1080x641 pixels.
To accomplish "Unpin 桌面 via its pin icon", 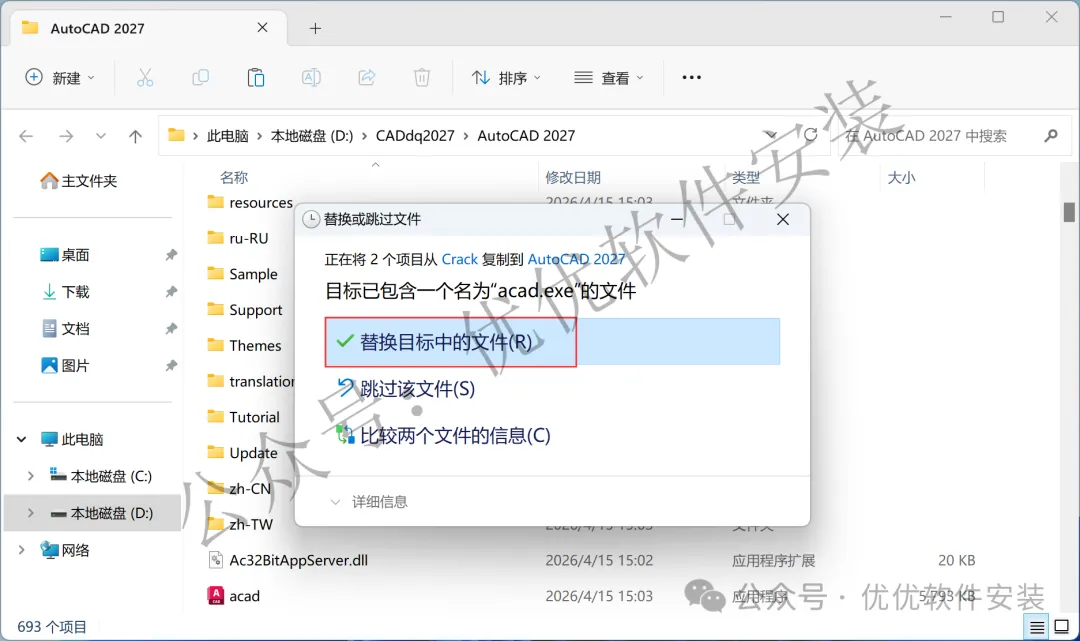I will pyautogui.click(x=171, y=255).
